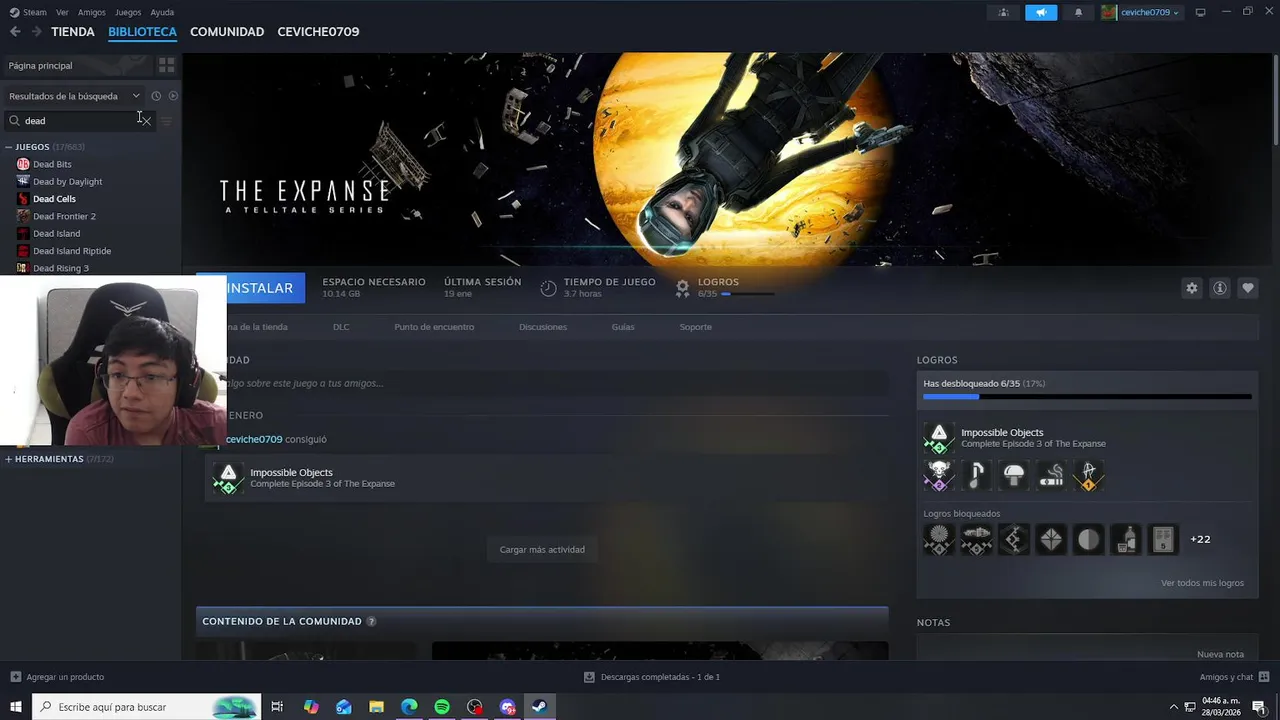
Task: Open the help icon beside Contenido de la Comunidad
Action: point(371,621)
